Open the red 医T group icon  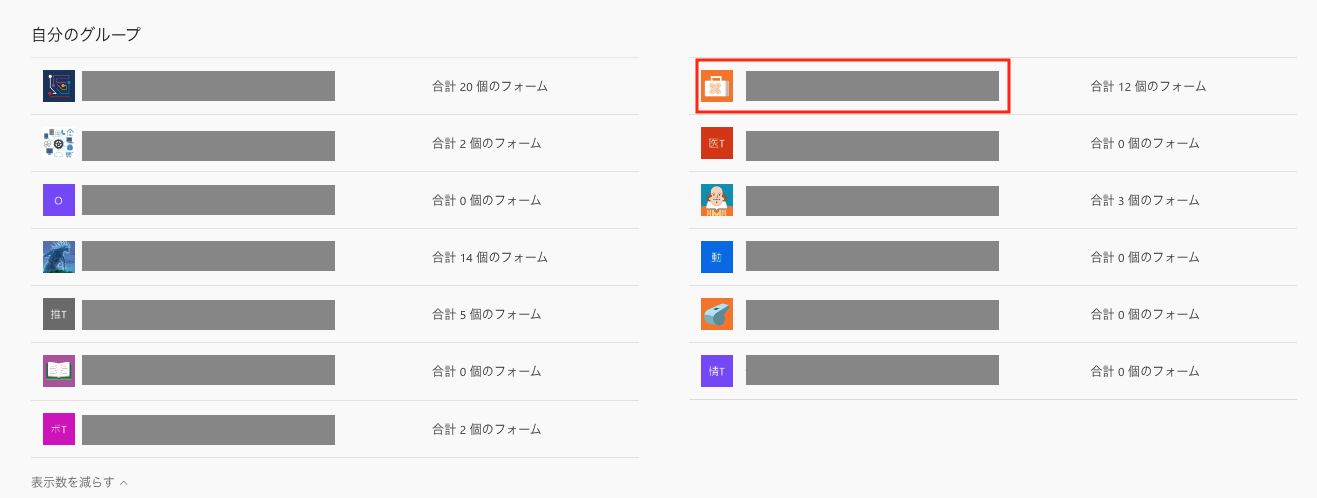pyautogui.click(x=717, y=143)
